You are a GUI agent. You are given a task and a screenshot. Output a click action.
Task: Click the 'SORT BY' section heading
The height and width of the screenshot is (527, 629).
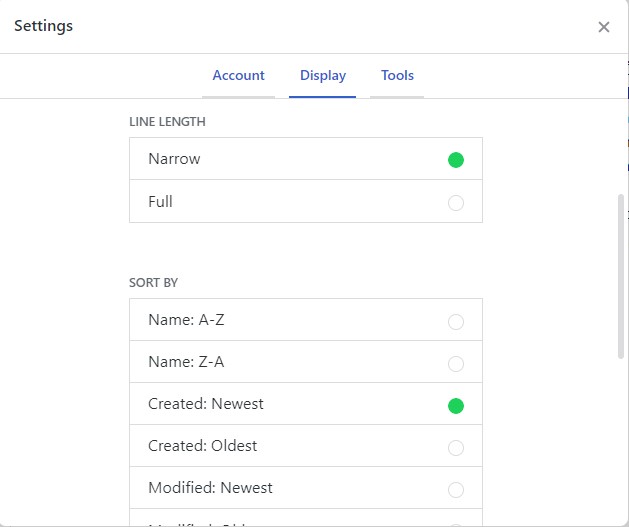pos(154,283)
